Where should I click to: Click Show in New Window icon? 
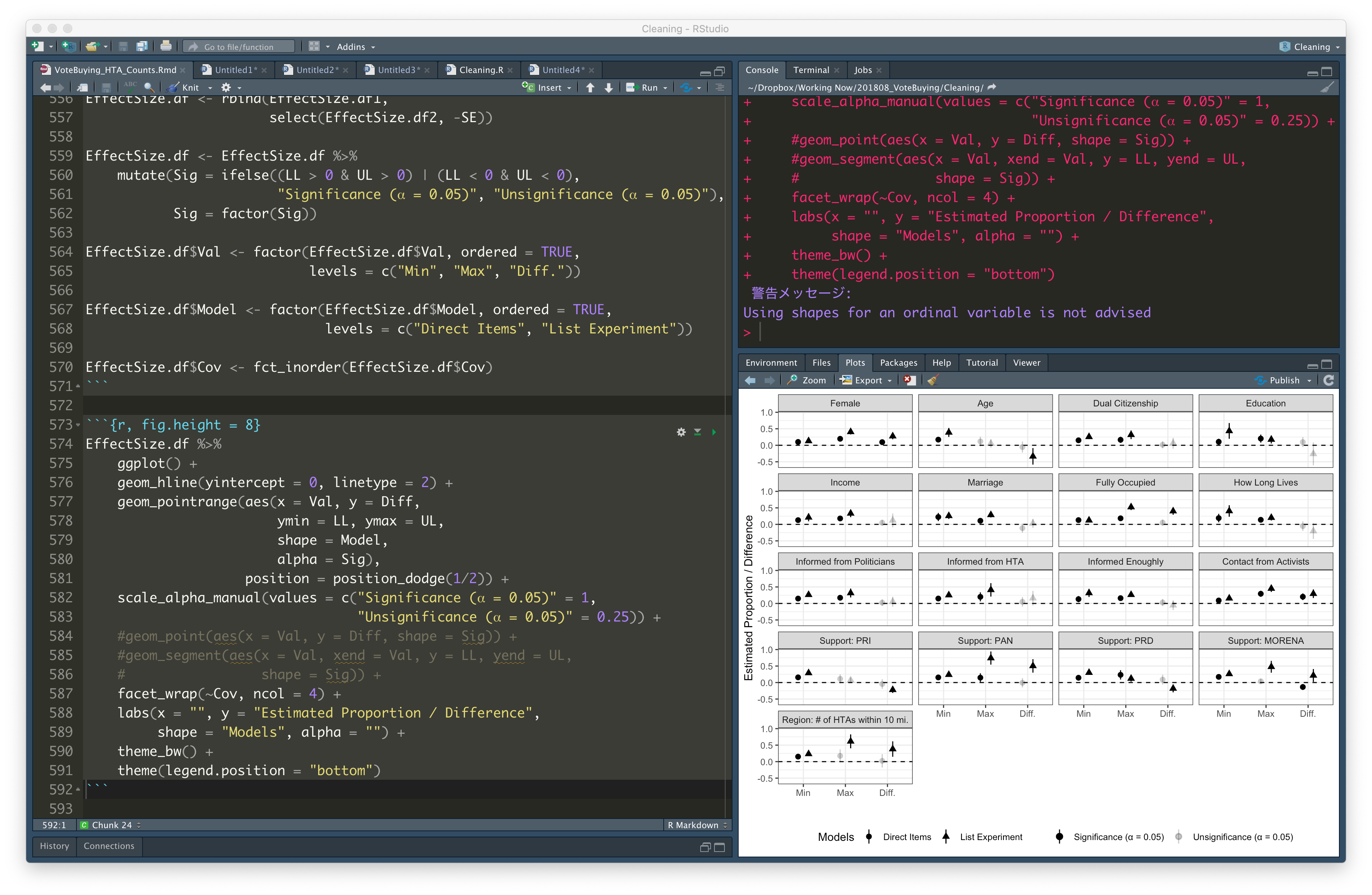tap(83, 88)
